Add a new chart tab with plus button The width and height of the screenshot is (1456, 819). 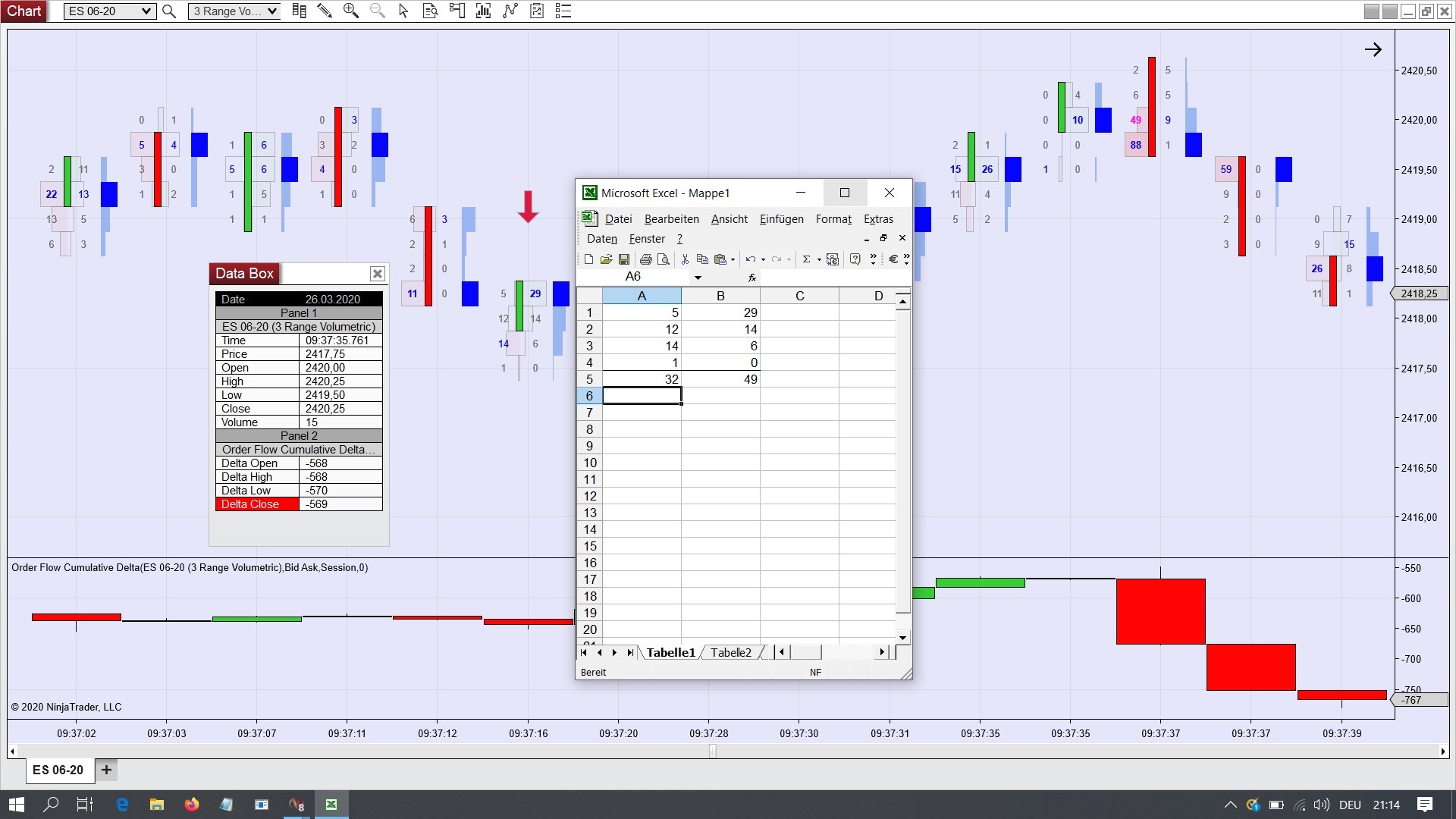tap(106, 770)
